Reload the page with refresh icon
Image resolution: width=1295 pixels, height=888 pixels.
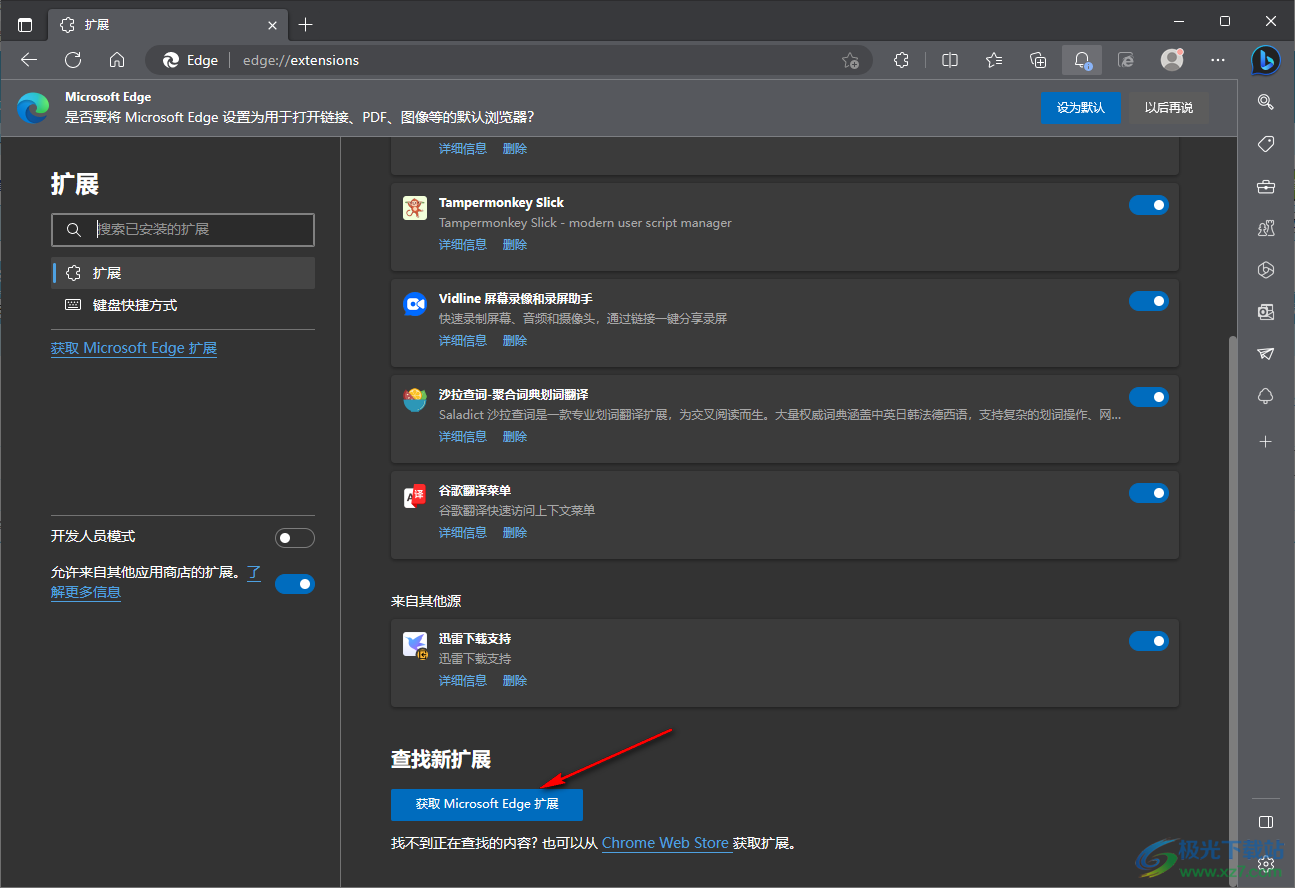73,60
